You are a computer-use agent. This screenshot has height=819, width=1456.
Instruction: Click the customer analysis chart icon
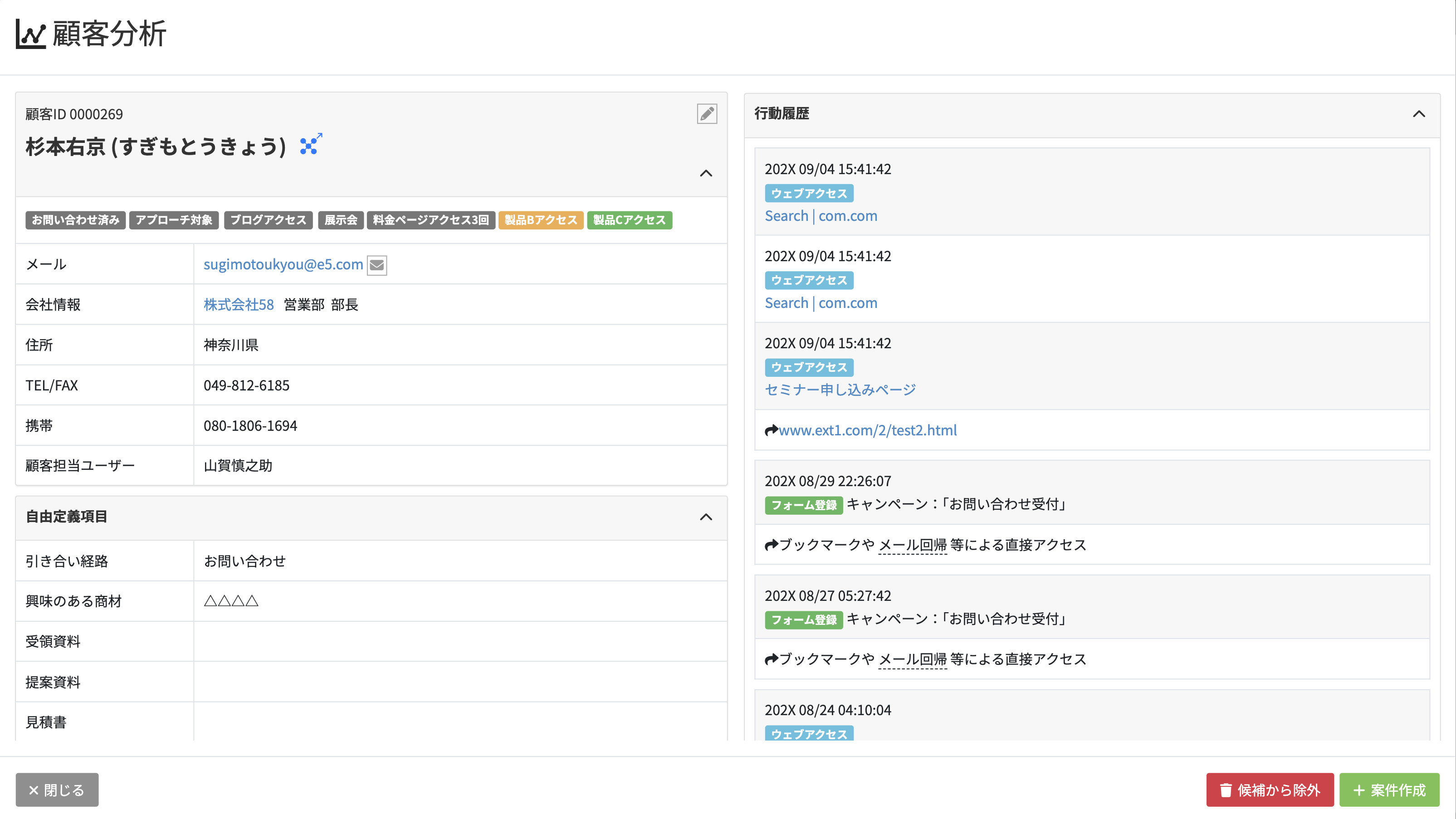point(30,34)
